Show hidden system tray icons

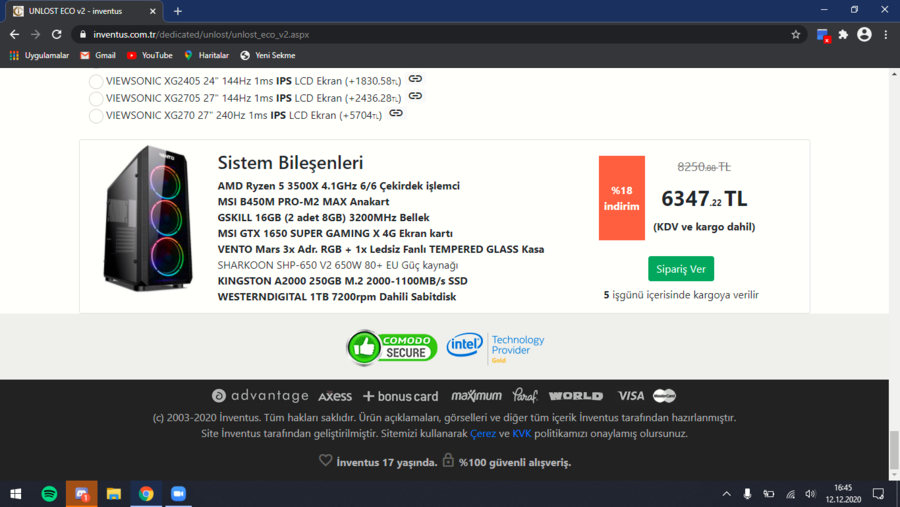pyautogui.click(x=726, y=494)
